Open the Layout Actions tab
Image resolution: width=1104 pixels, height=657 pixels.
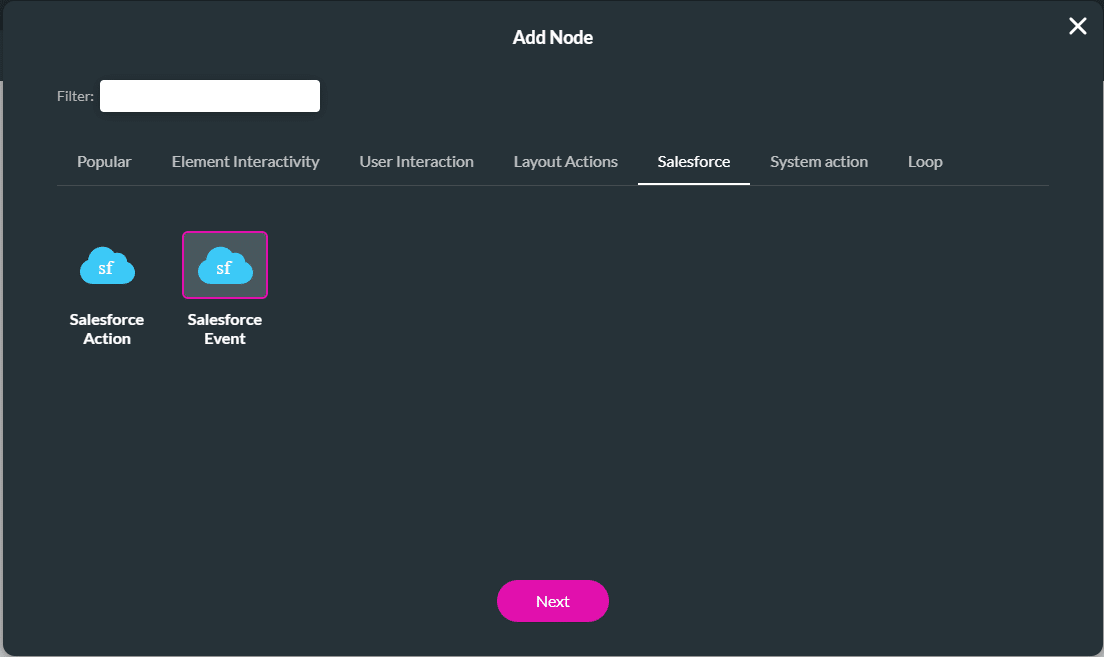pos(565,161)
